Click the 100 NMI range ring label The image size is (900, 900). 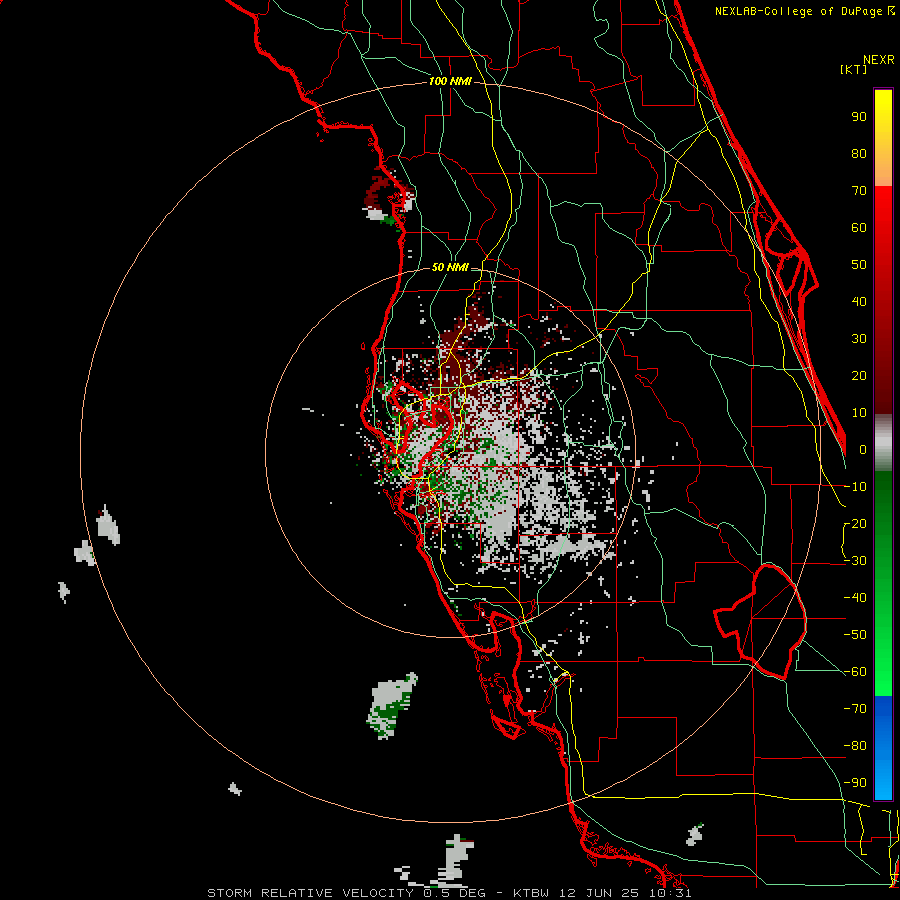[450, 82]
